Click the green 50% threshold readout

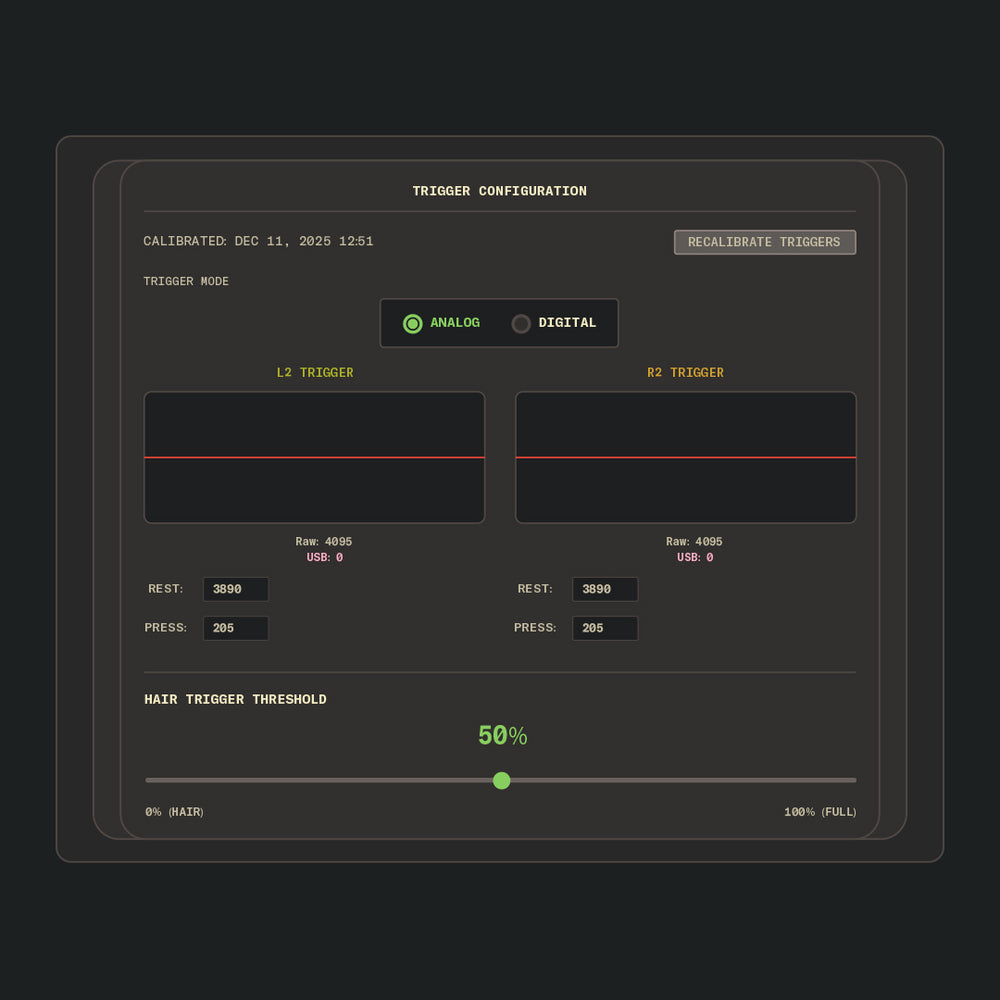pos(502,736)
